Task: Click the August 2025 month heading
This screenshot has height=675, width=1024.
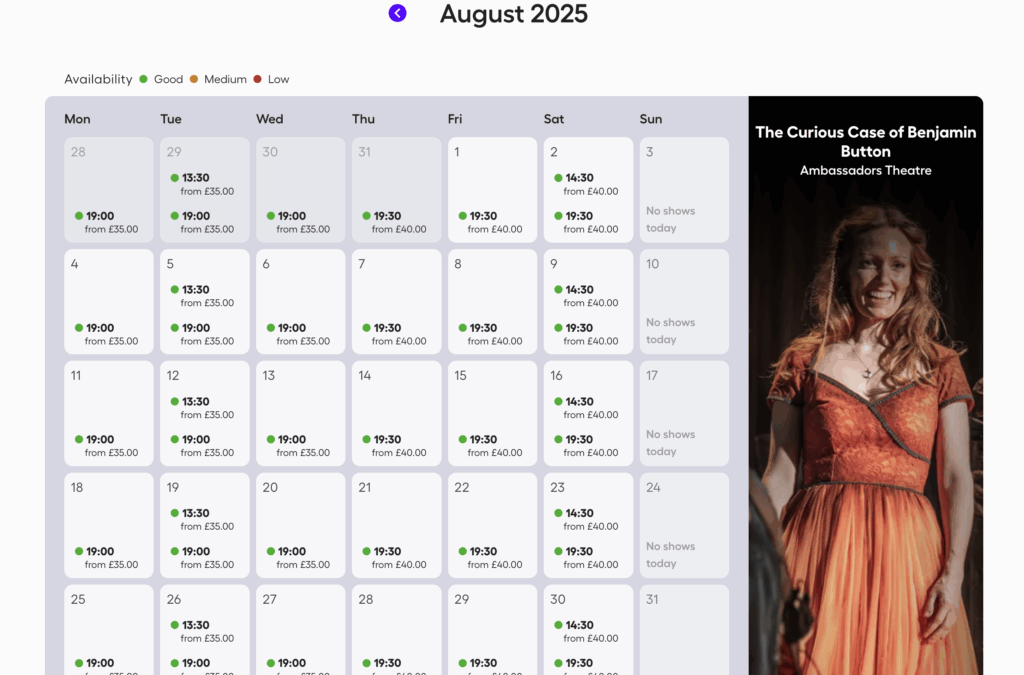Action: tap(513, 14)
